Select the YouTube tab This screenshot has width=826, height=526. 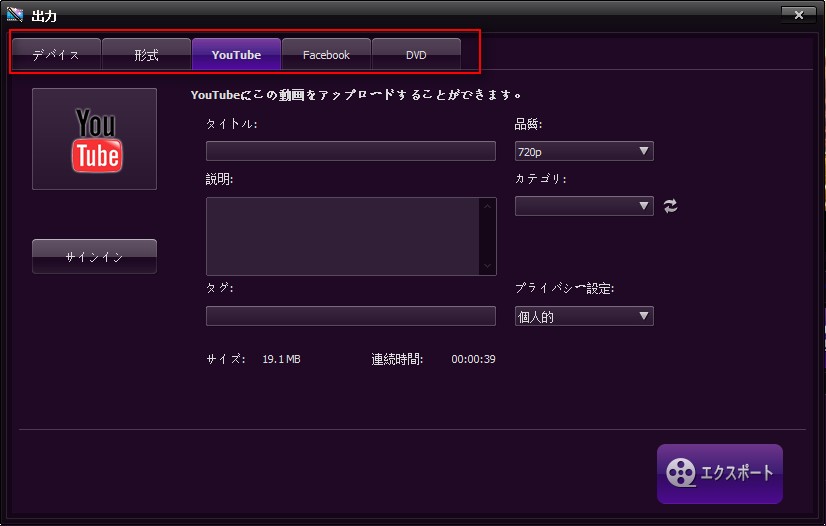tap(237, 54)
